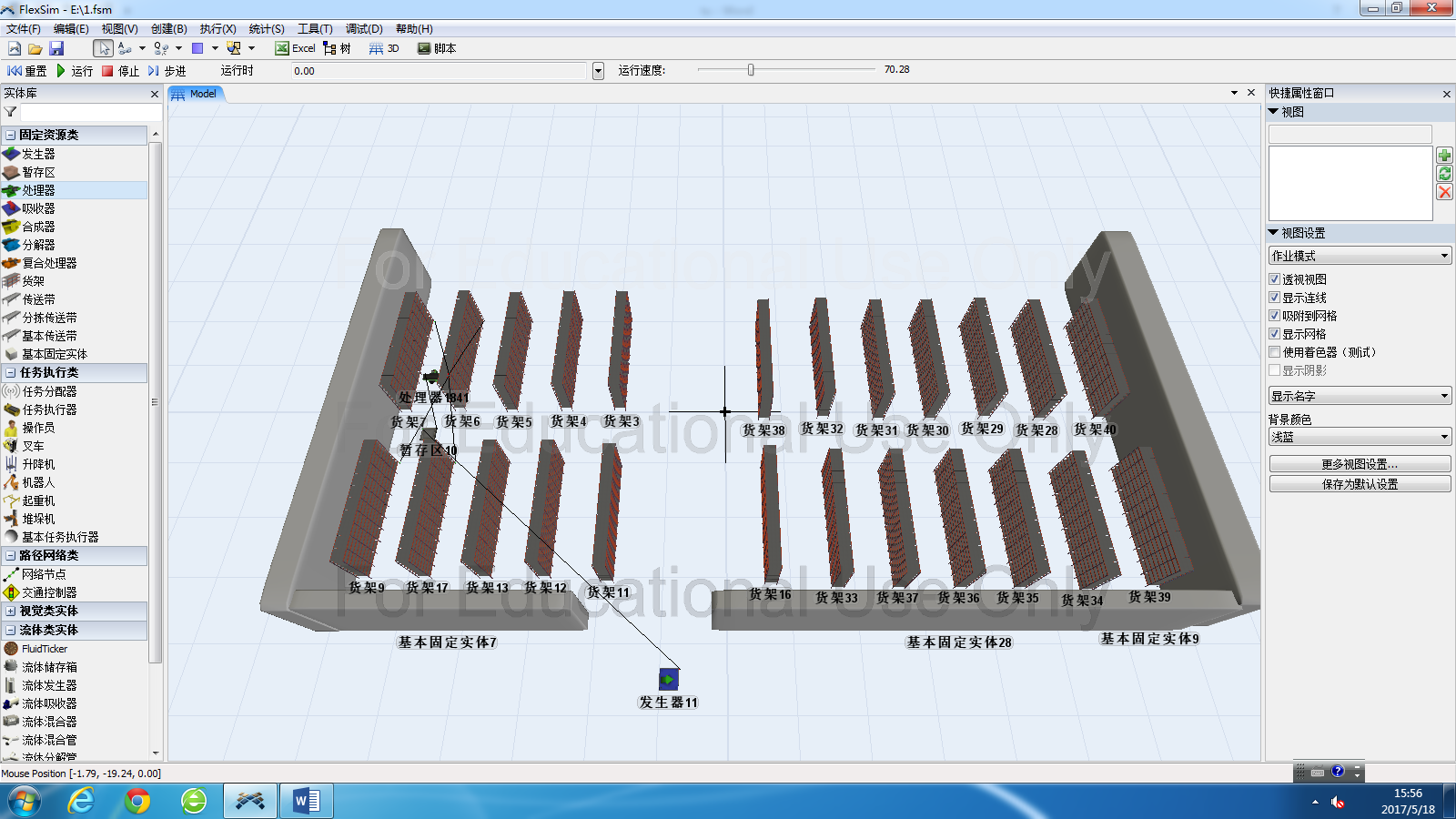
Task: Open the 浅蓝 background color dropdown
Action: [x=1360, y=437]
